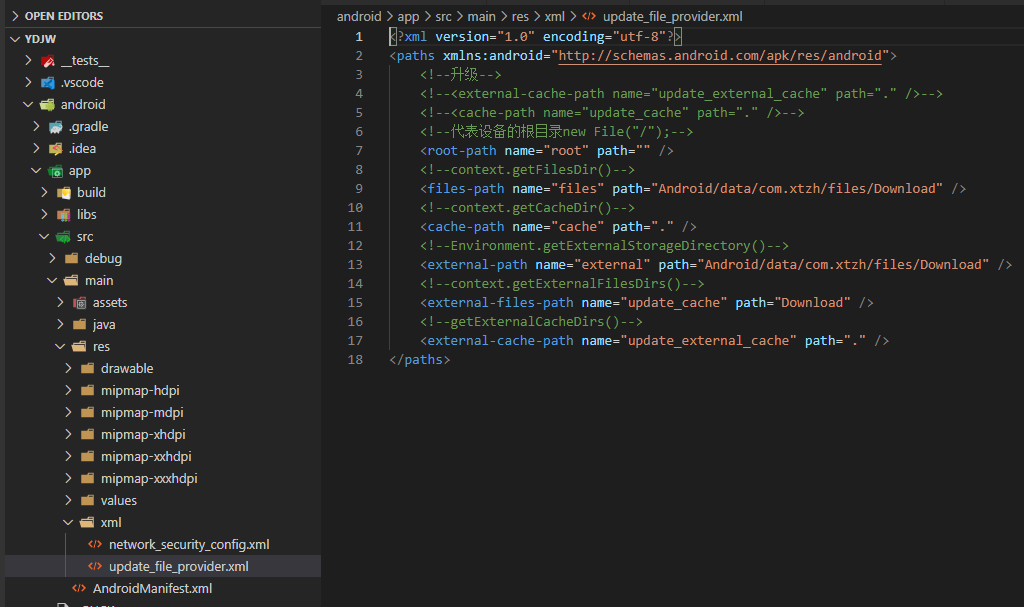Click xml in the breadcrumb
This screenshot has width=1024, height=607.
(x=554, y=16)
